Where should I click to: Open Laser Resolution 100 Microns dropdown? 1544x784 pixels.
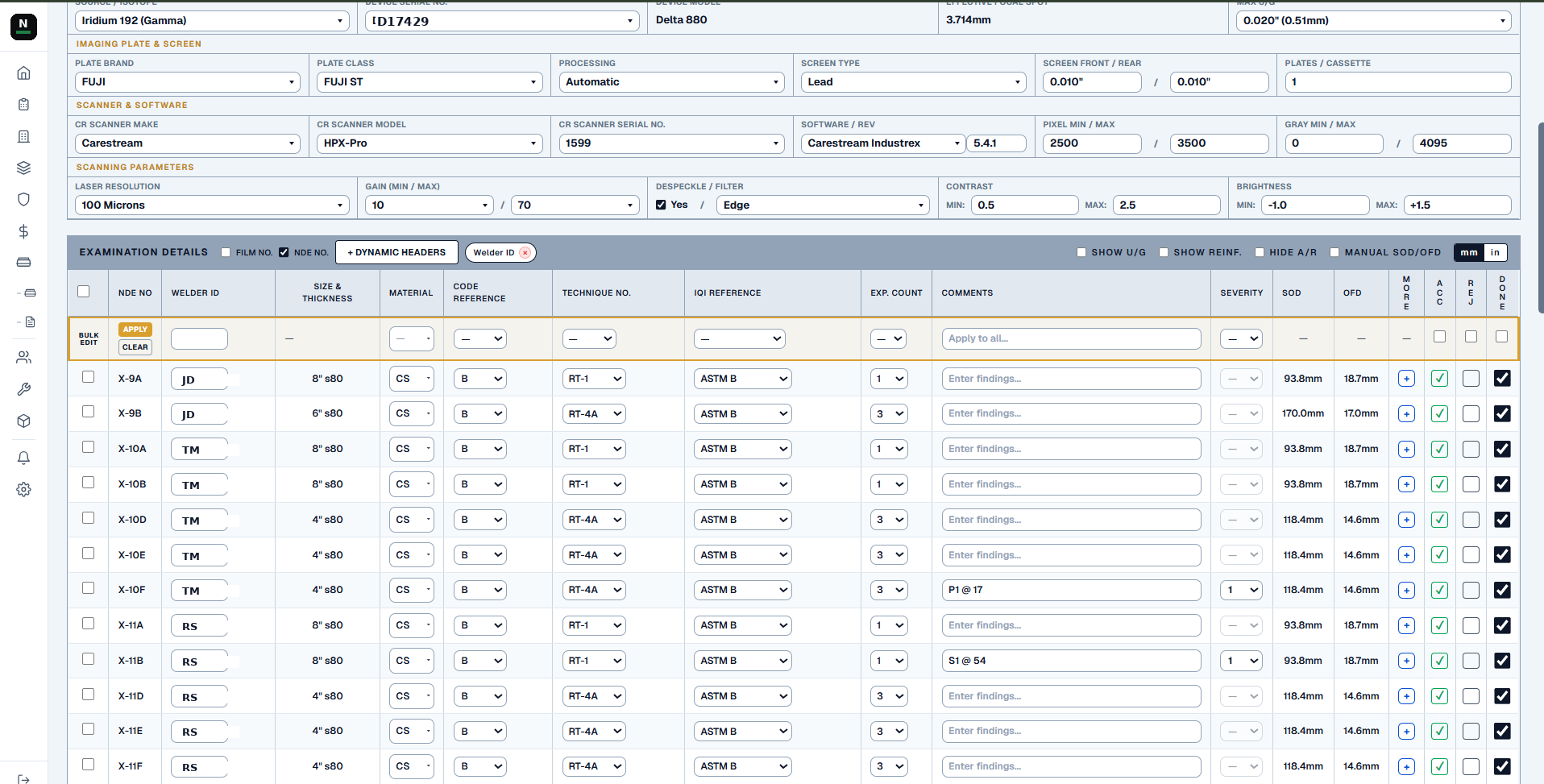coord(212,205)
